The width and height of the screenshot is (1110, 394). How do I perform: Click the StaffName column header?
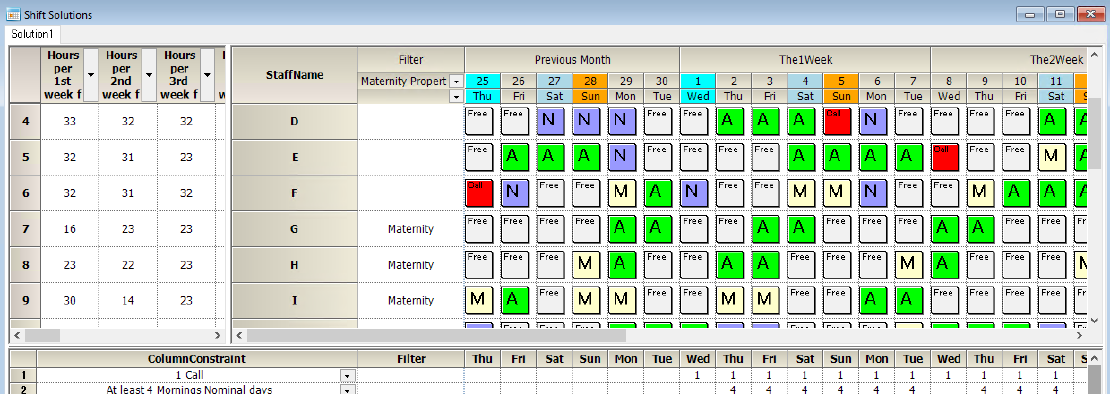294,75
